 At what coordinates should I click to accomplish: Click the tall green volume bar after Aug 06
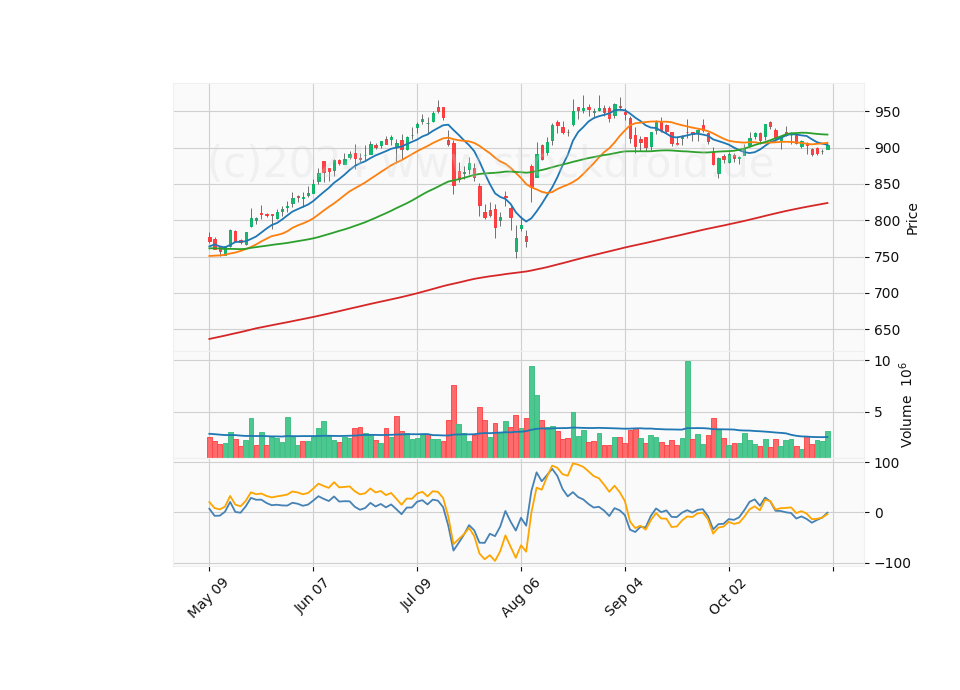[532, 412]
